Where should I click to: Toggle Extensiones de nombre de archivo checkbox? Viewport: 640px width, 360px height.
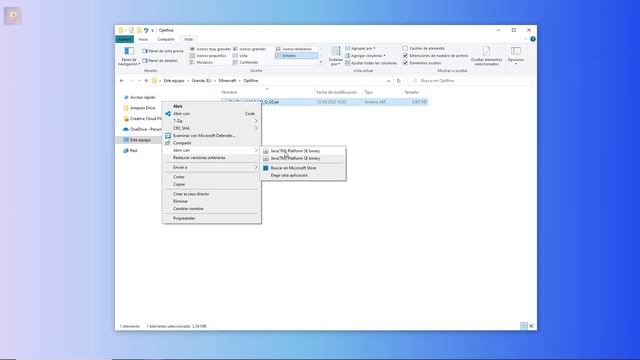[x=405, y=56]
